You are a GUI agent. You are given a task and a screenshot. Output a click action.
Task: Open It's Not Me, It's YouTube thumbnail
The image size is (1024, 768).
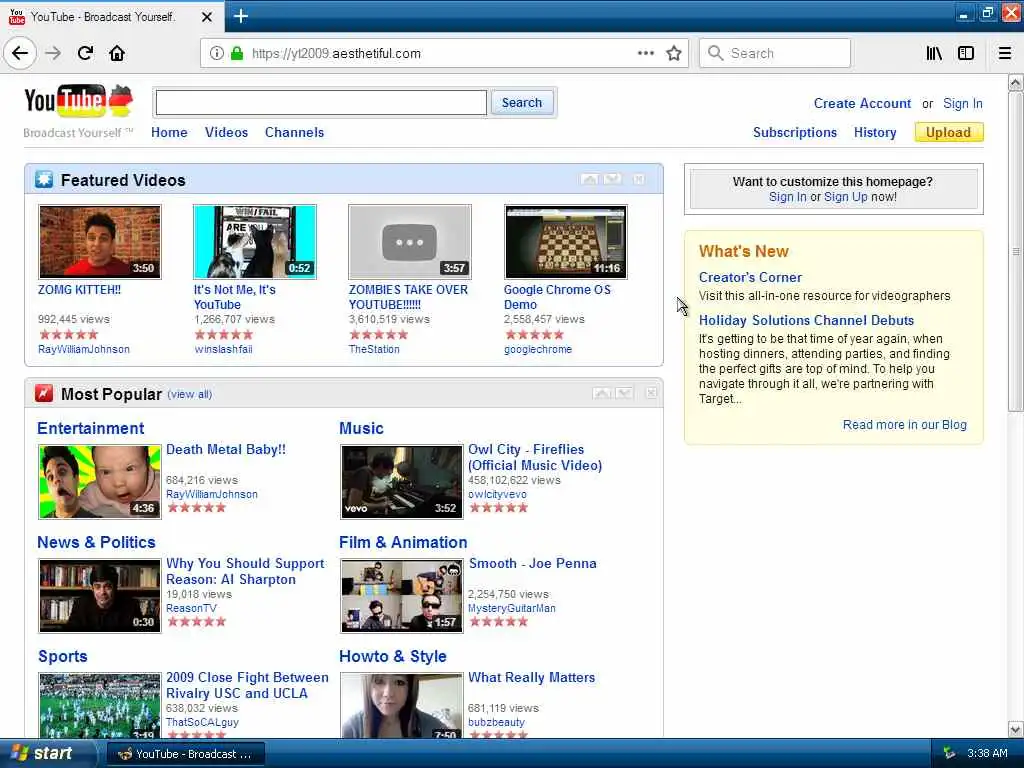click(255, 242)
